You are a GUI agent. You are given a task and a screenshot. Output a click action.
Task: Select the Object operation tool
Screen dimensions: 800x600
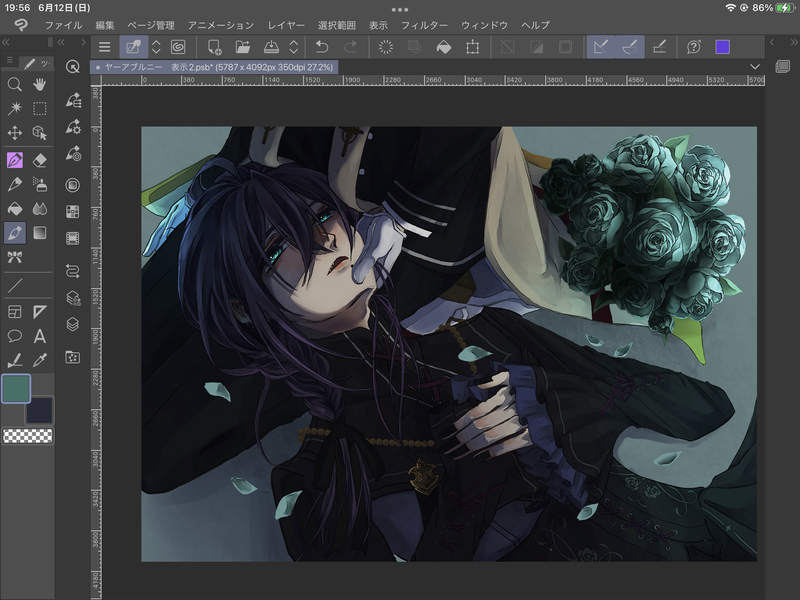(x=40, y=133)
